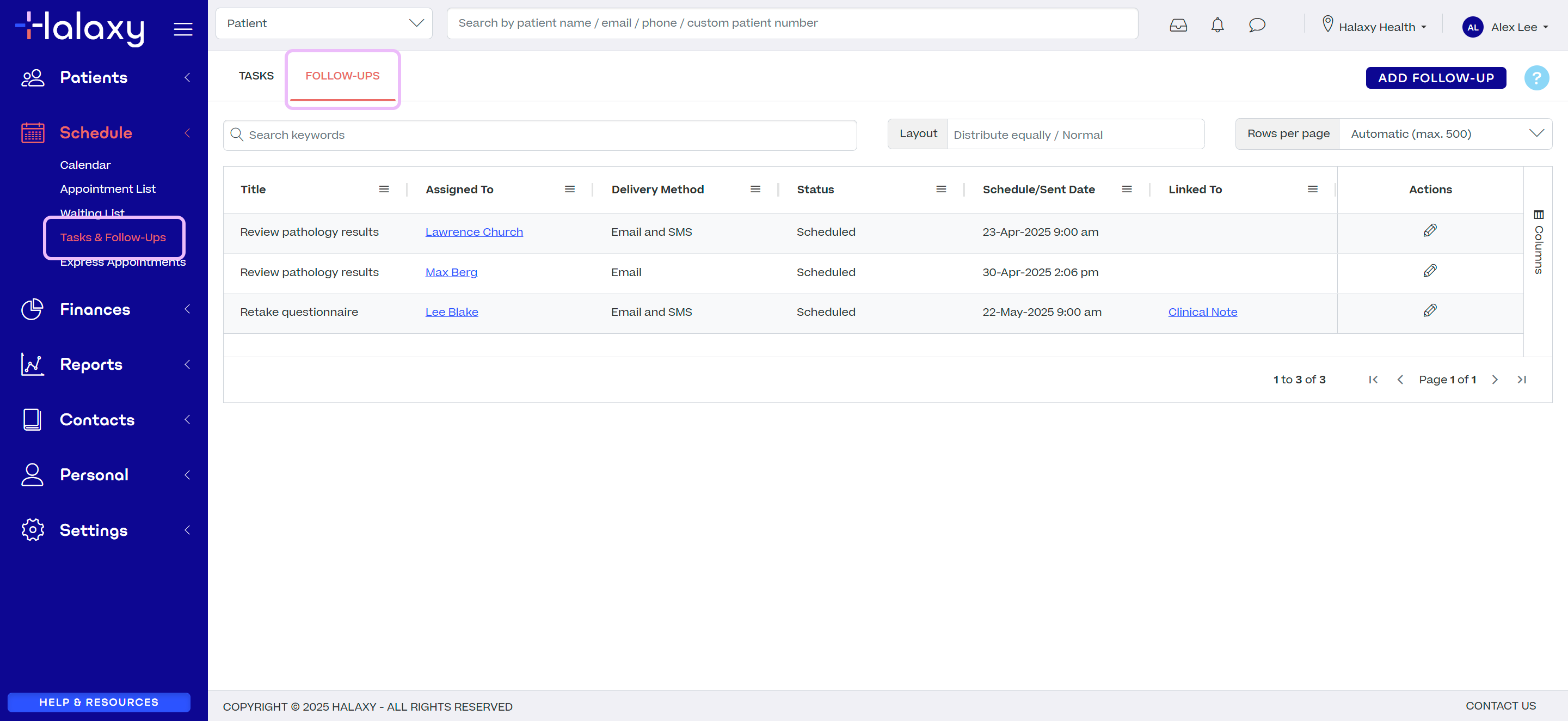Toggle the sidebar hamburger menu
The height and width of the screenshot is (721, 1568).
[x=183, y=29]
